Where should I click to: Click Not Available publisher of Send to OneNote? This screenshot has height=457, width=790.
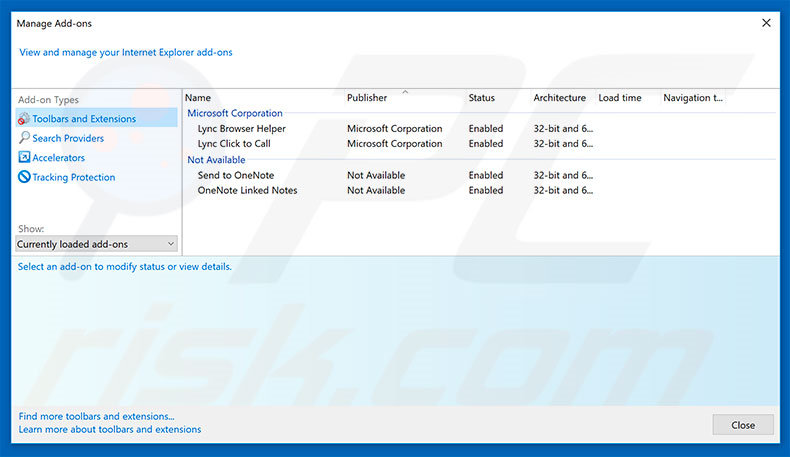click(x=376, y=175)
